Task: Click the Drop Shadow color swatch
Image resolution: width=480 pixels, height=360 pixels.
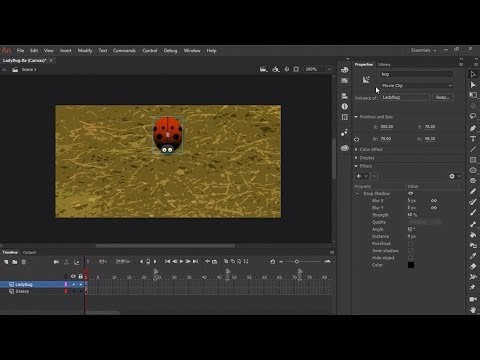Action: click(411, 265)
